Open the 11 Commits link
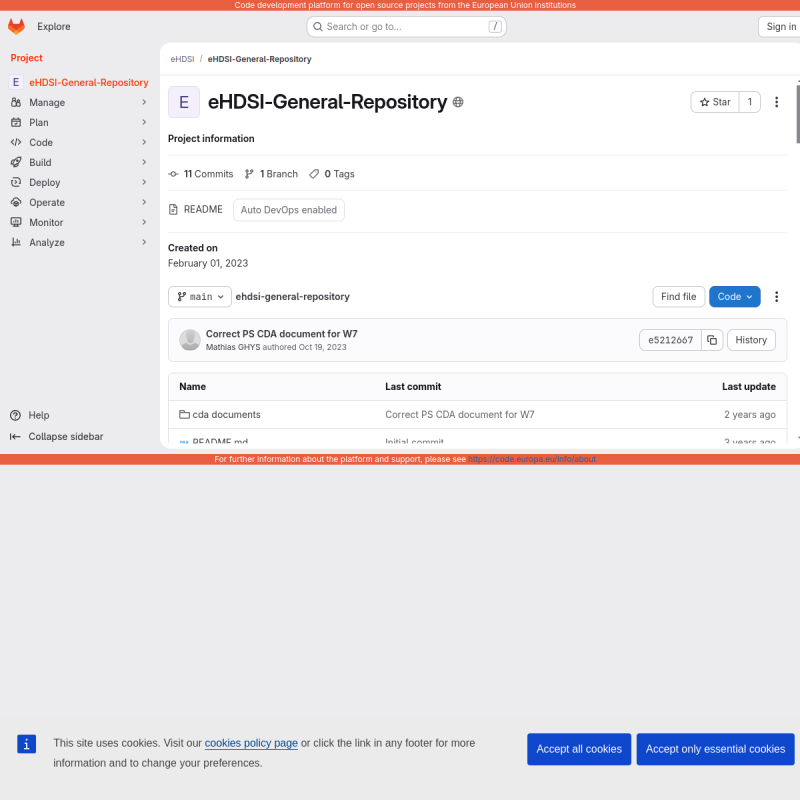 [201, 174]
